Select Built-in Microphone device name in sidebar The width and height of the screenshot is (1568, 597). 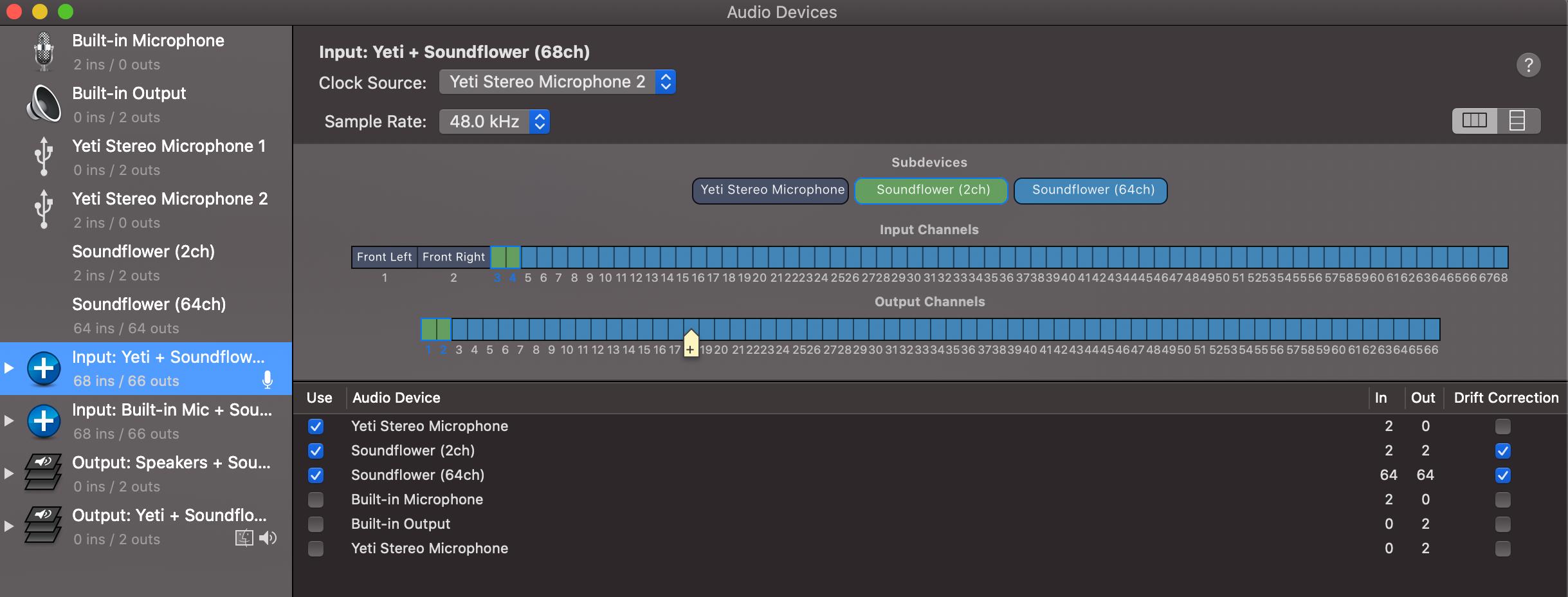148,41
